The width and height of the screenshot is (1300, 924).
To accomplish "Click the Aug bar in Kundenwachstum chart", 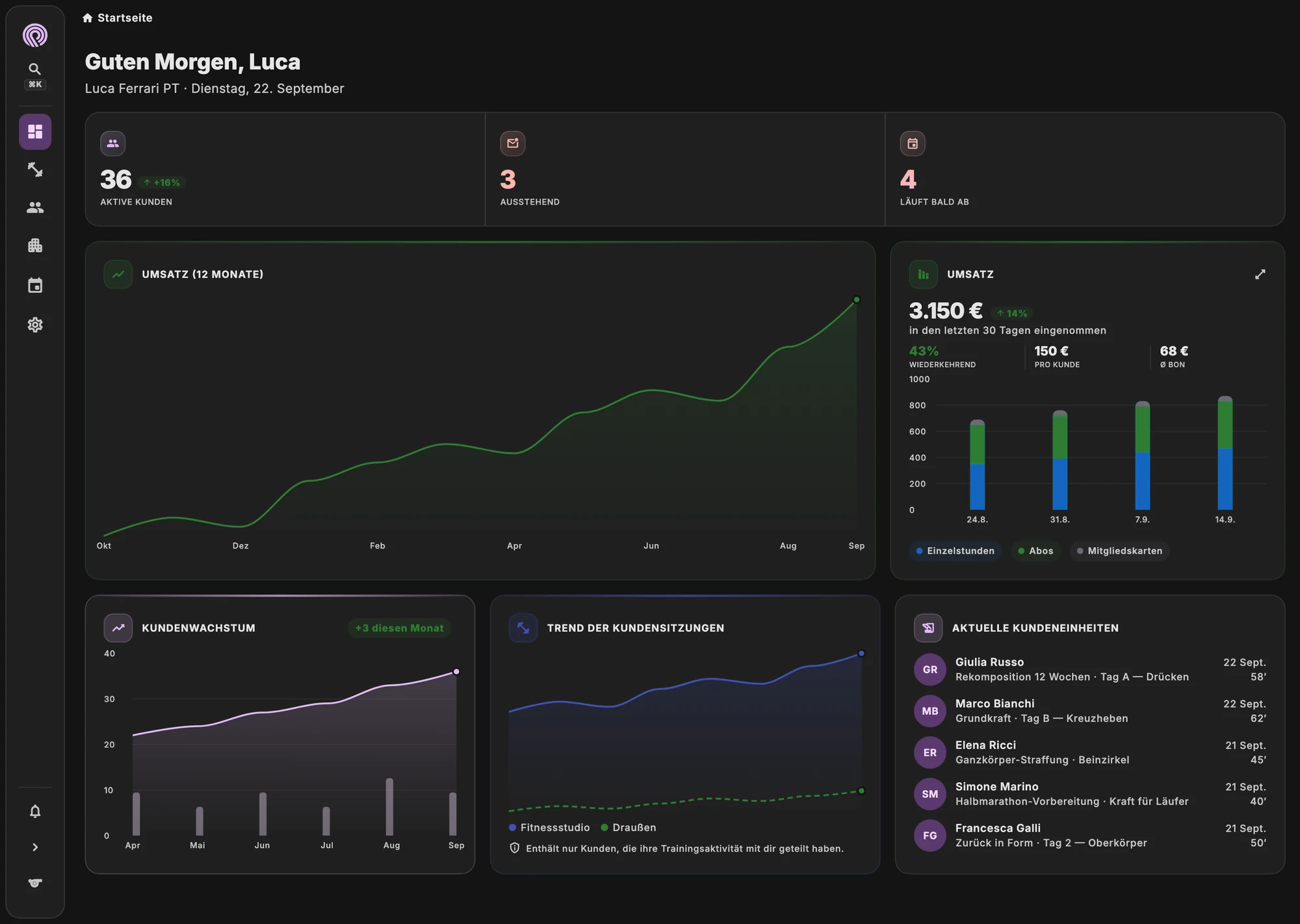I will click(389, 806).
